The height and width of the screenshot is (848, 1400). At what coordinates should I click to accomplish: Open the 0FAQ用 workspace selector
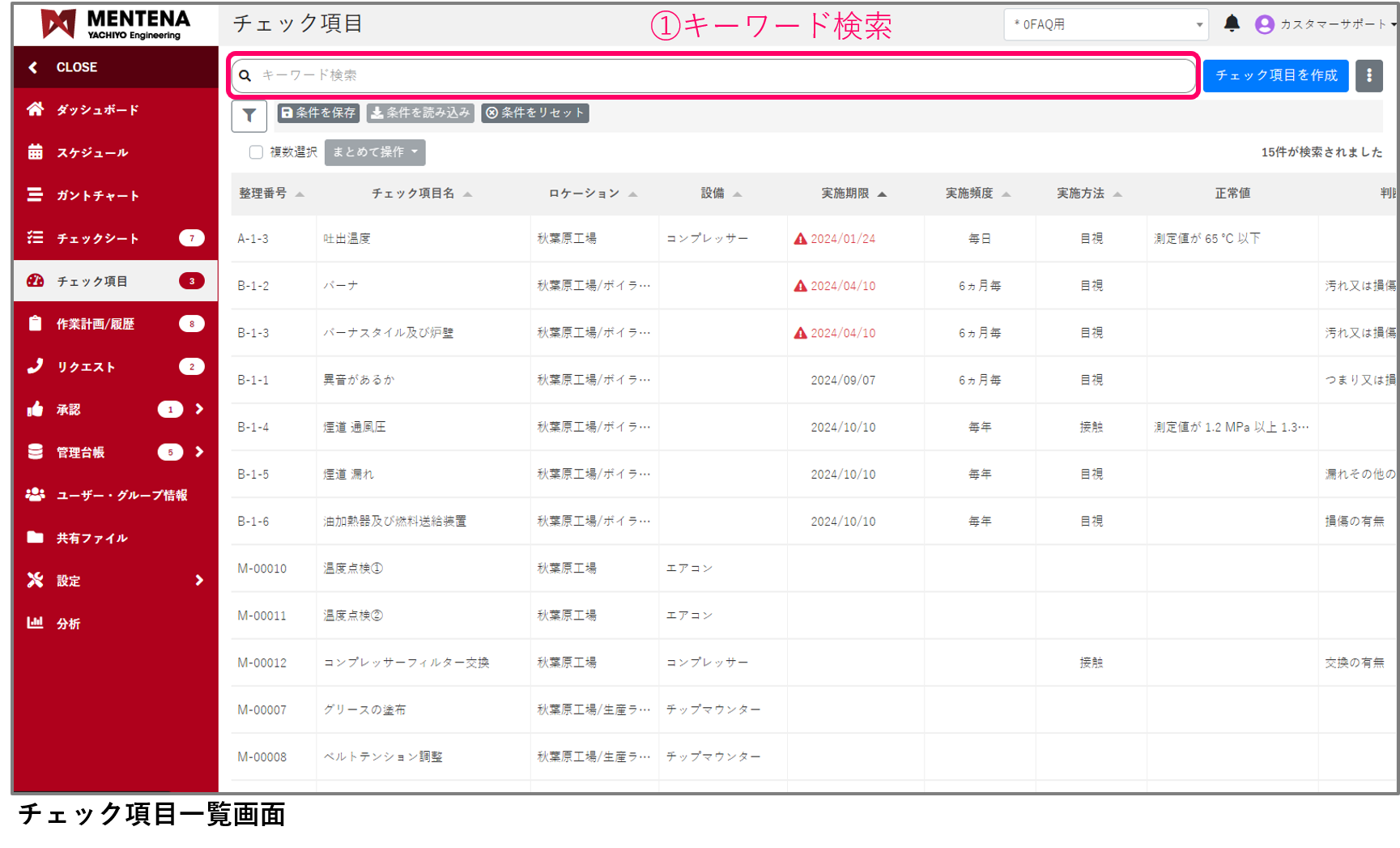coord(1105,24)
